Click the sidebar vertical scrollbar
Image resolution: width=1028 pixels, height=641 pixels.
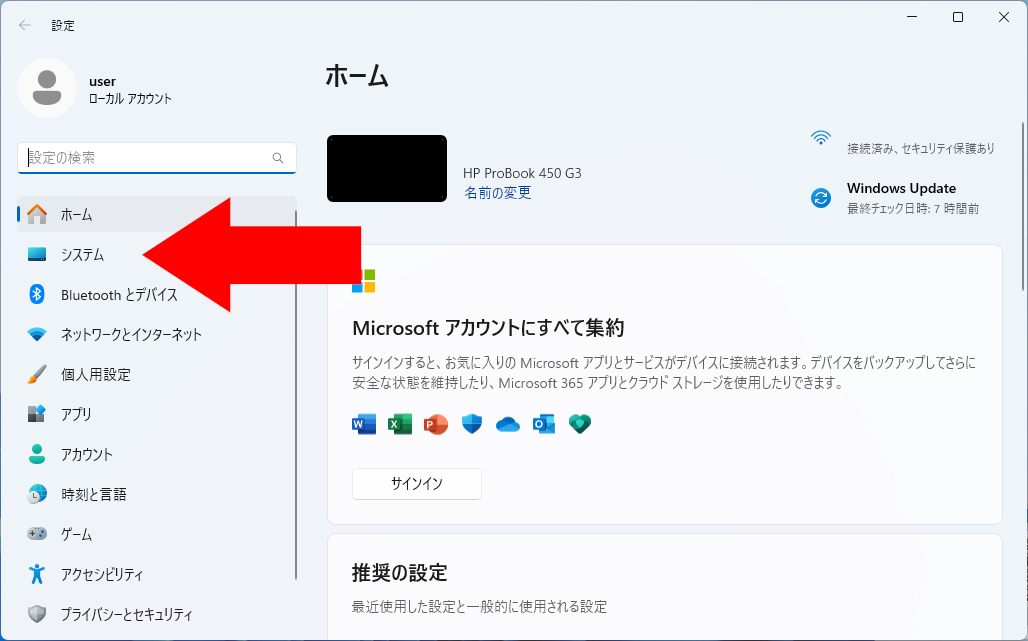[296, 400]
